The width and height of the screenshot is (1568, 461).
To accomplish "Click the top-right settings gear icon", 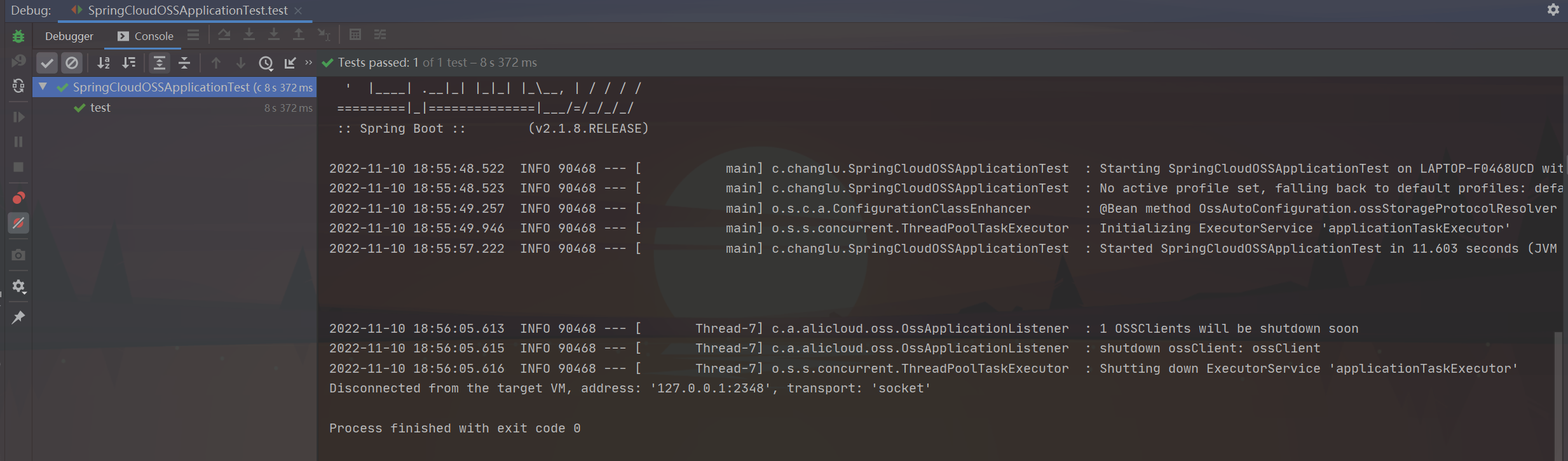I will point(1553,10).
